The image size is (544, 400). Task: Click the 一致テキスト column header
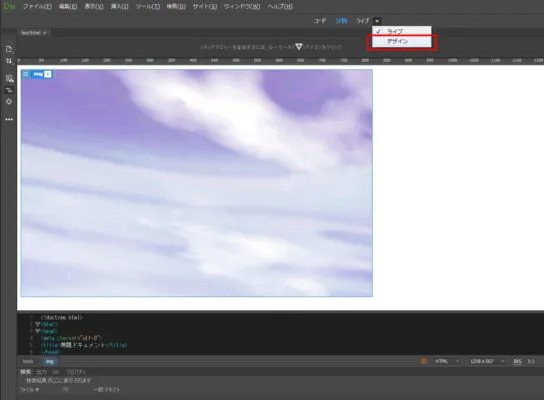click(x=107, y=389)
